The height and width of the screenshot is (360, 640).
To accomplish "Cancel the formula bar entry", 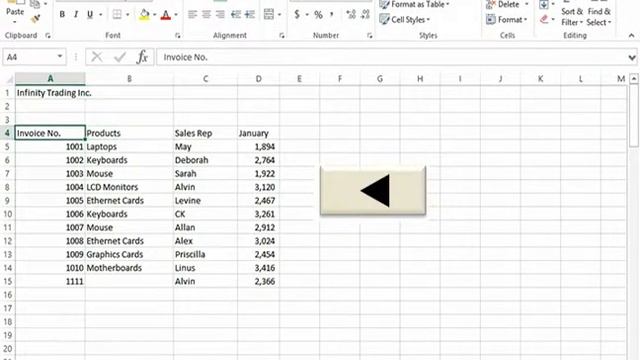I will point(97,57).
